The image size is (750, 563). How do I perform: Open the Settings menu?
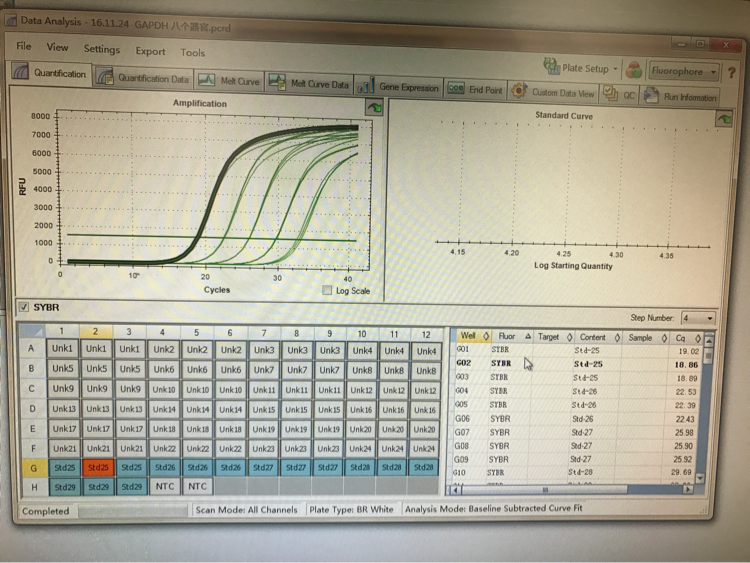(x=101, y=49)
